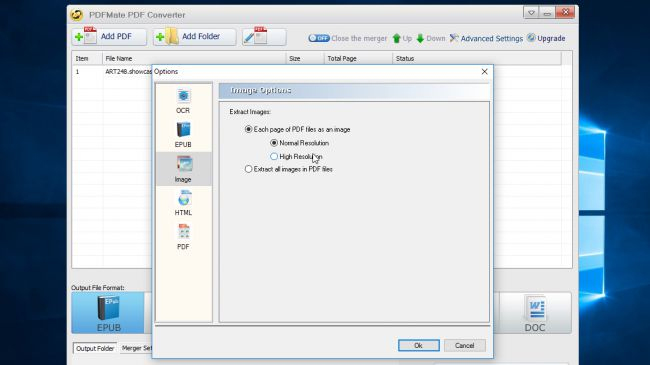The image size is (650, 365).
Task: Open the EPUB options section
Action: click(x=183, y=135)
